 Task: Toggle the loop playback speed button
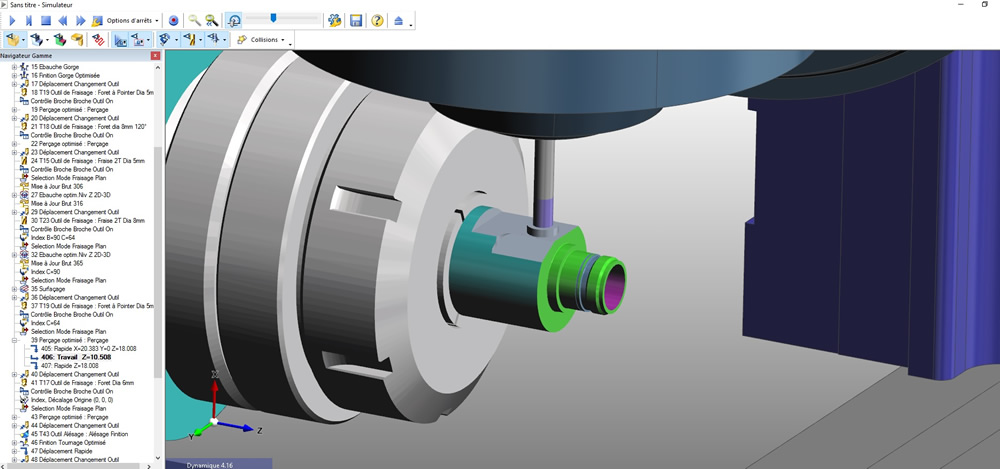(233, 20)
